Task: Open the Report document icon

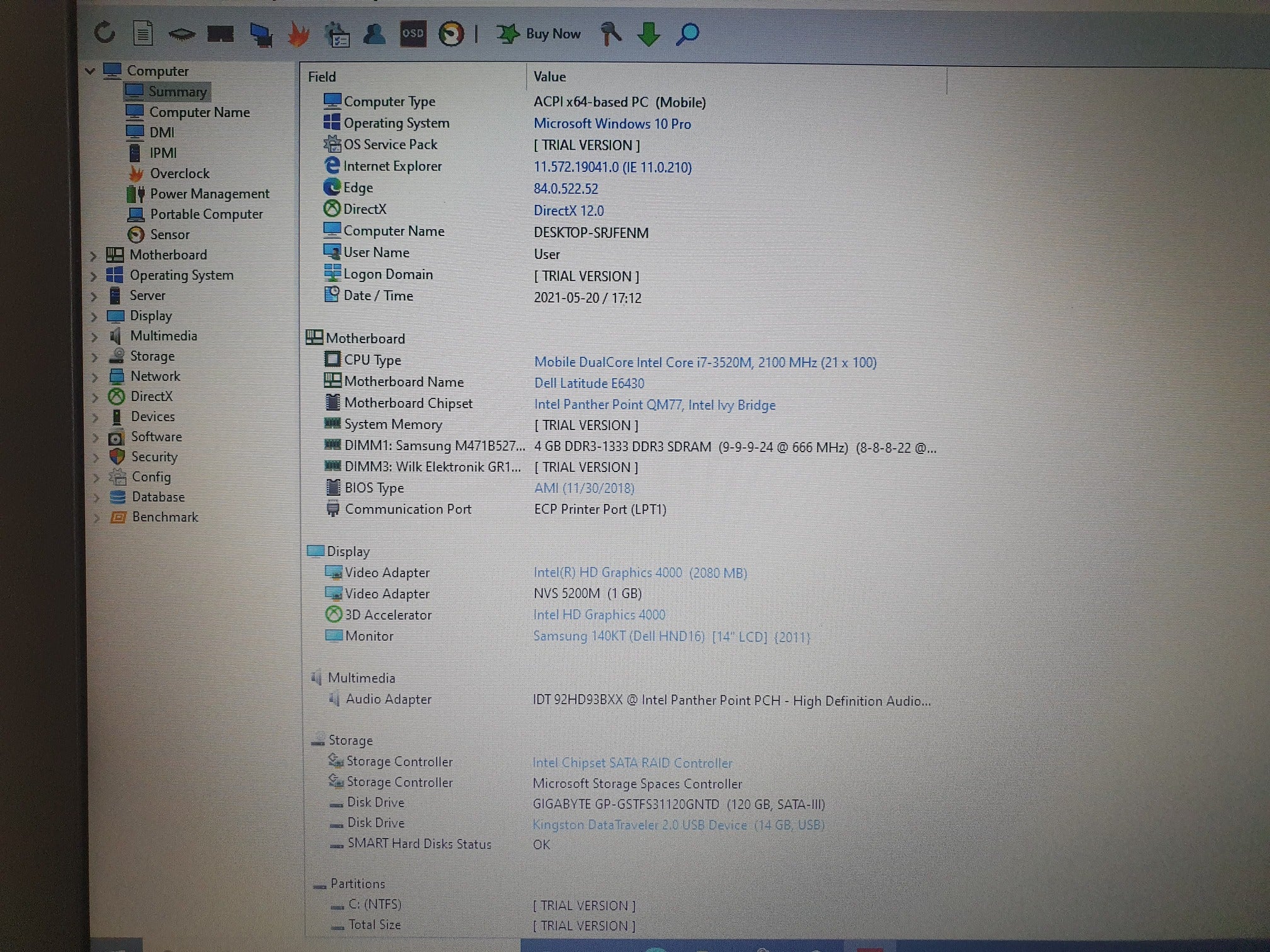Action: 143,33
